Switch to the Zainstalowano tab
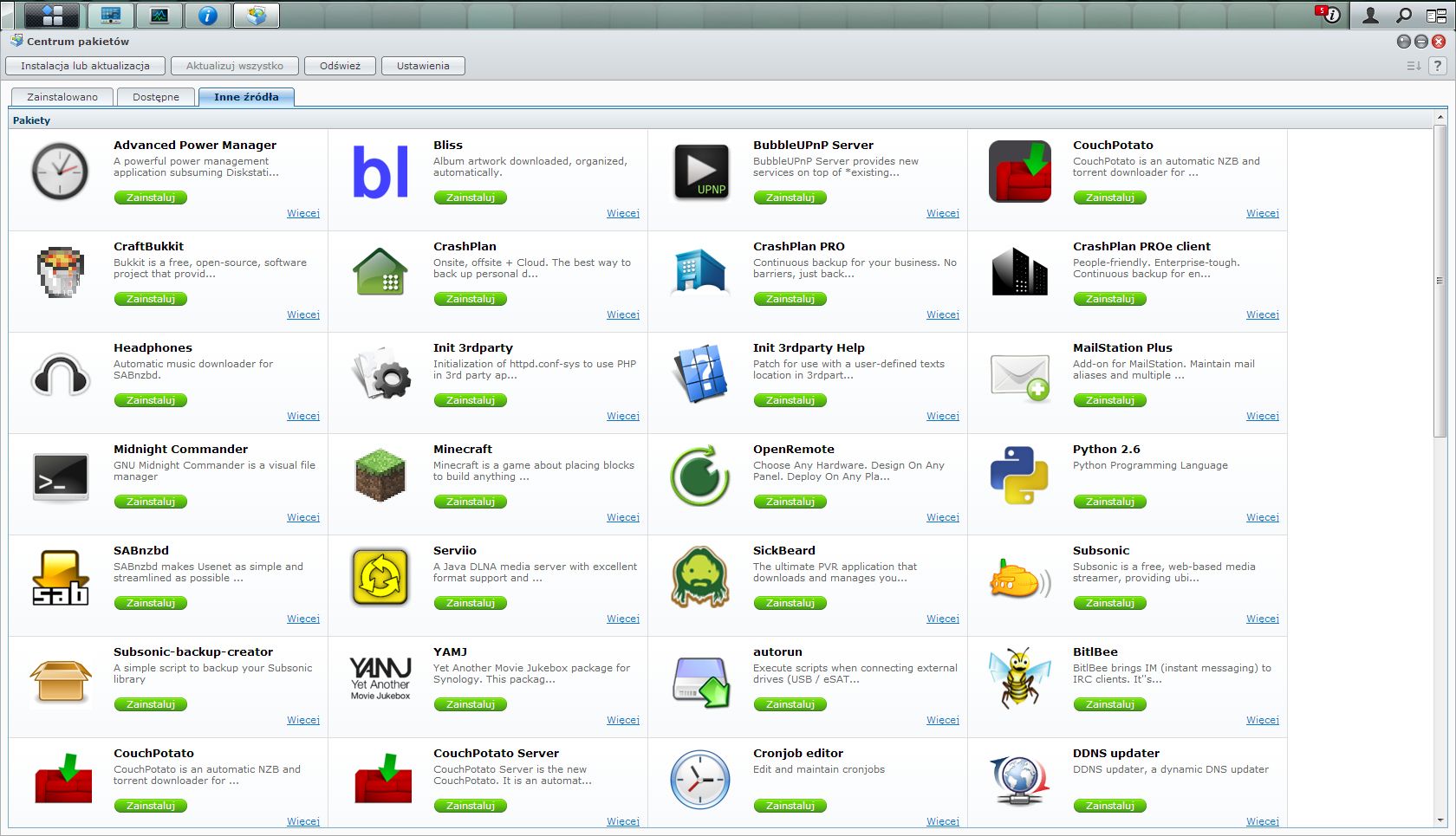The image size is (1456, 836). coord(62,97)
